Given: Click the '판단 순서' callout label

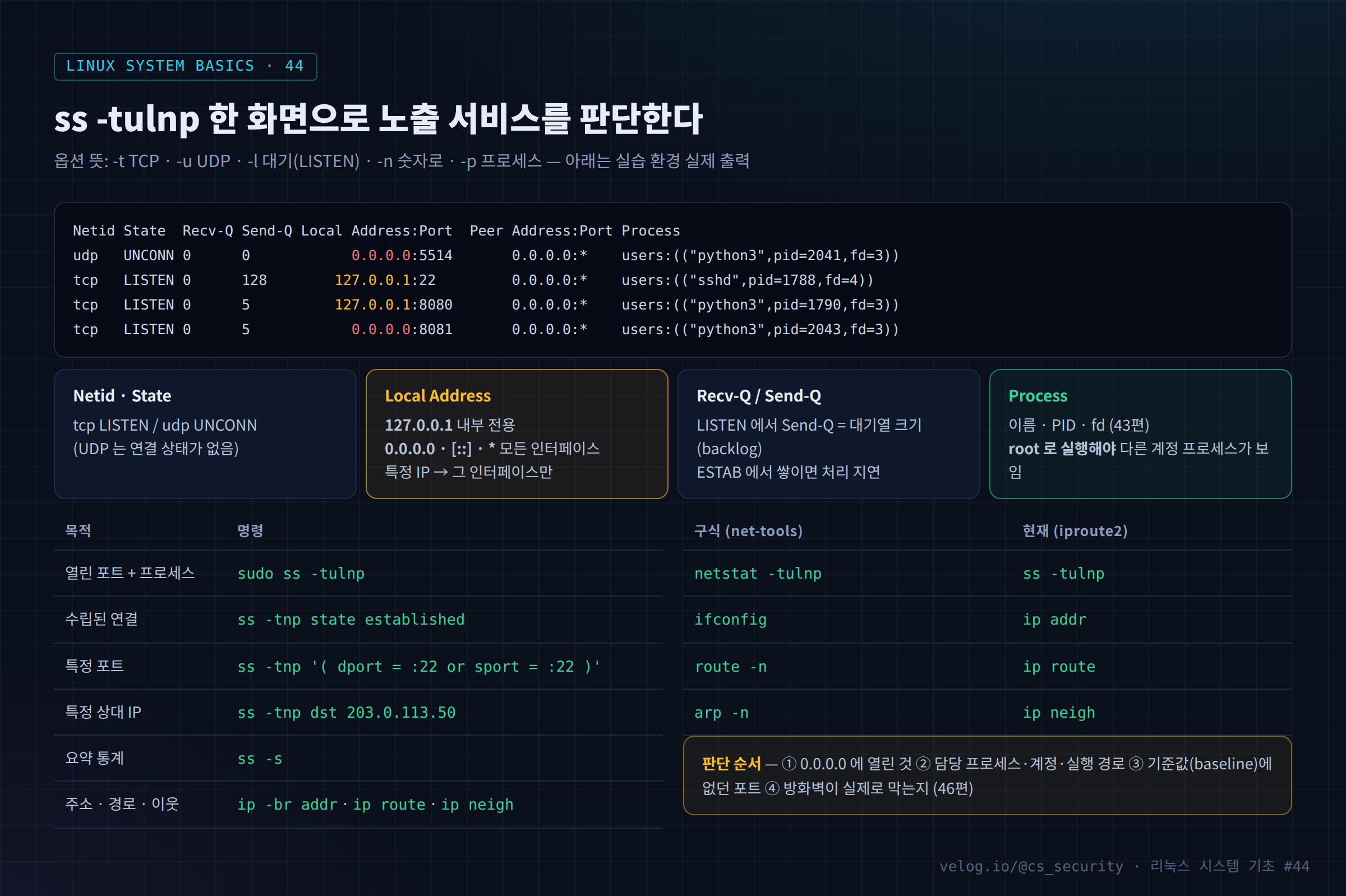Looking at the screenshot, I should click(731, 764).
